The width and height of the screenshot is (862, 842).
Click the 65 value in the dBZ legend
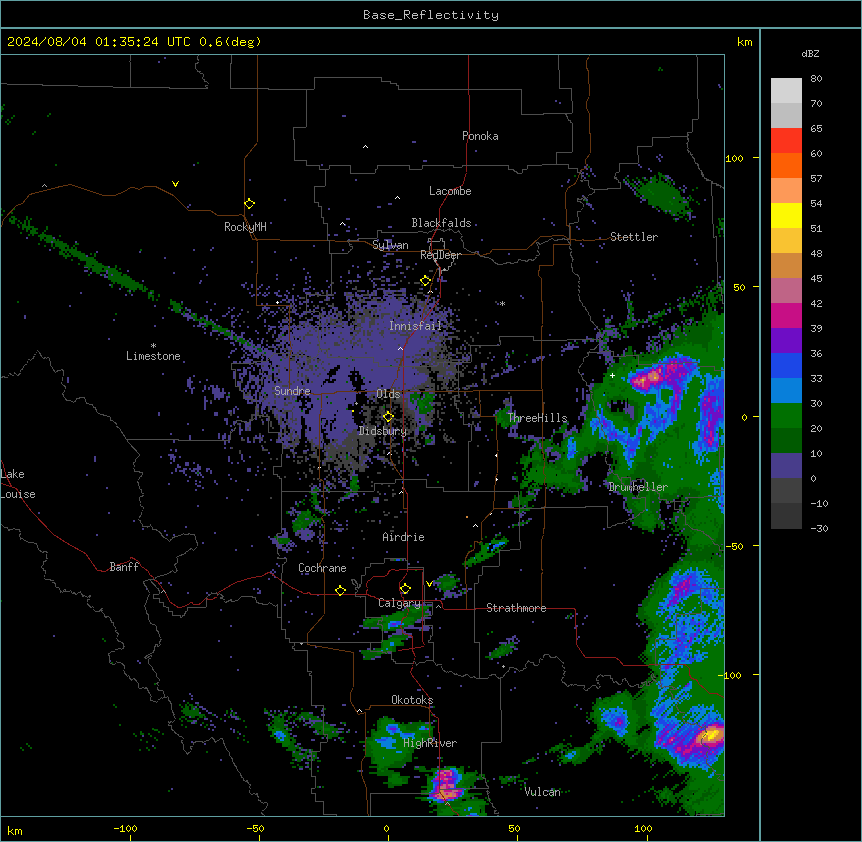coord(816,129)
